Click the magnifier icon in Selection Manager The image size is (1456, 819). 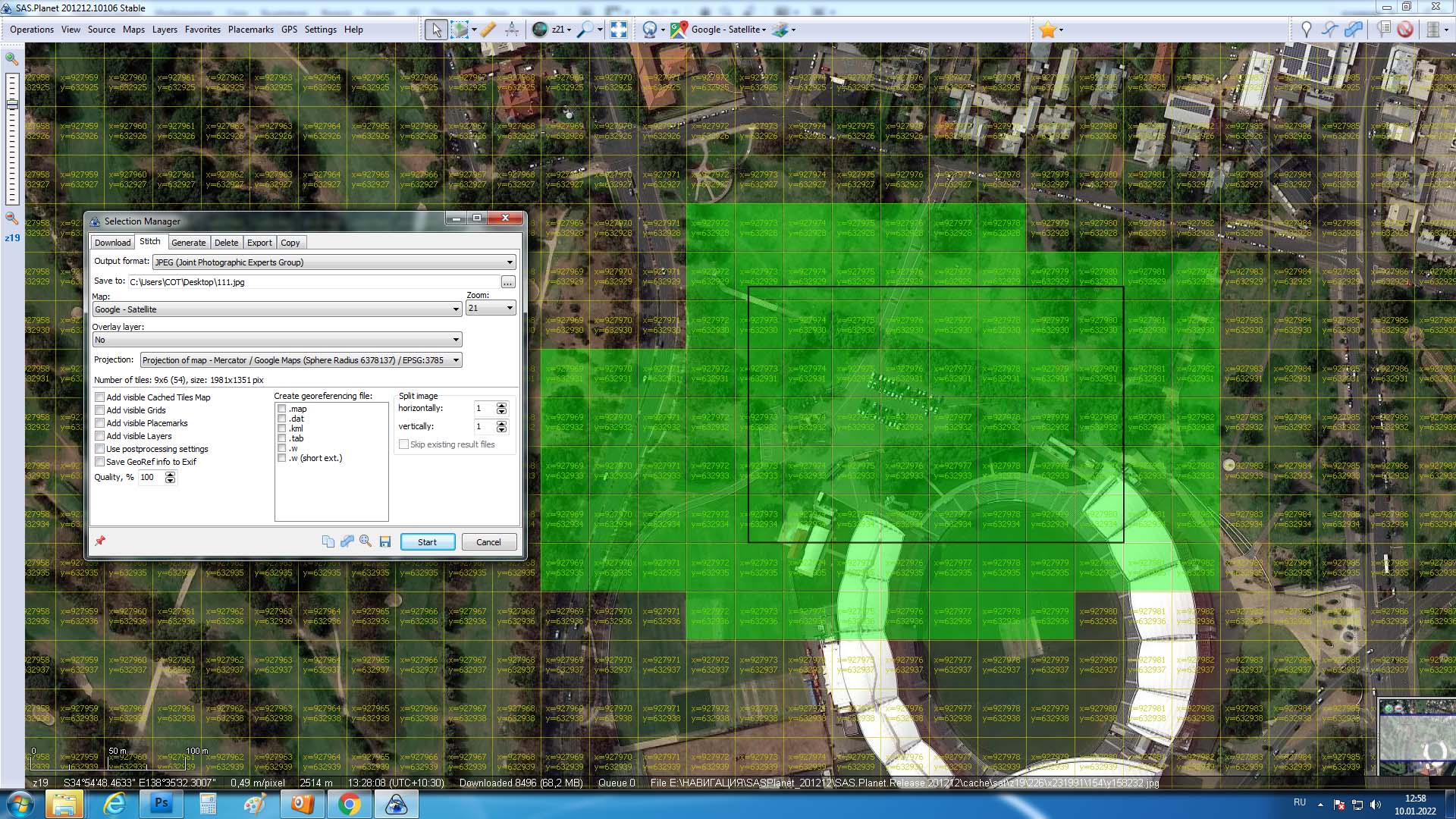coord(366,541)
